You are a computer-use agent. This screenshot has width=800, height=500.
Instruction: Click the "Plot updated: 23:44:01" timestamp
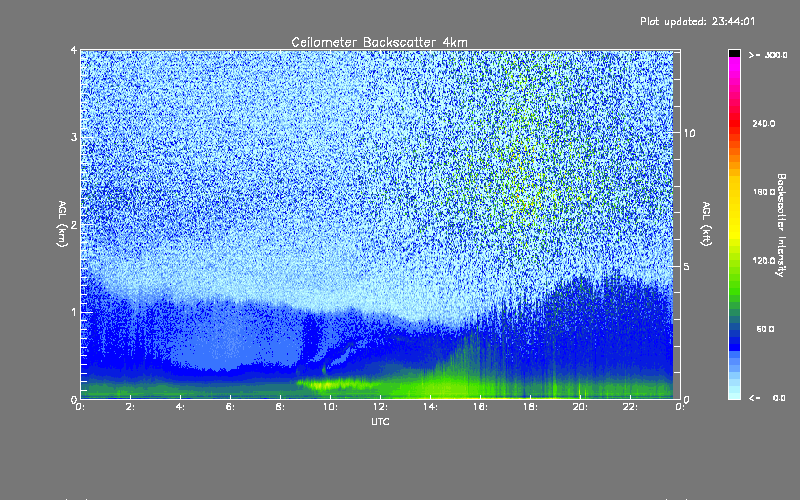coord(697,21)
